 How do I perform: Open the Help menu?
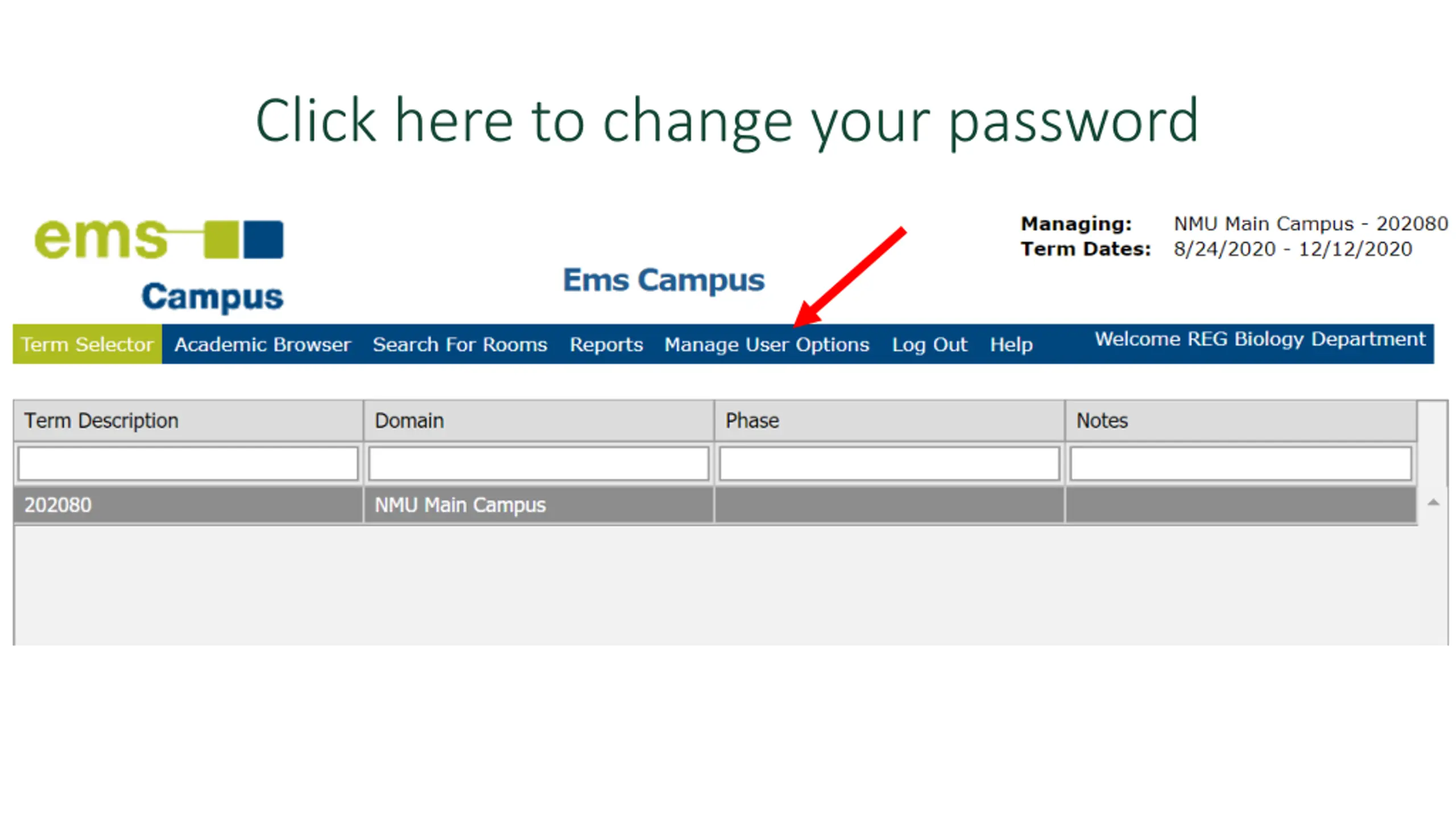point(1011,345)
